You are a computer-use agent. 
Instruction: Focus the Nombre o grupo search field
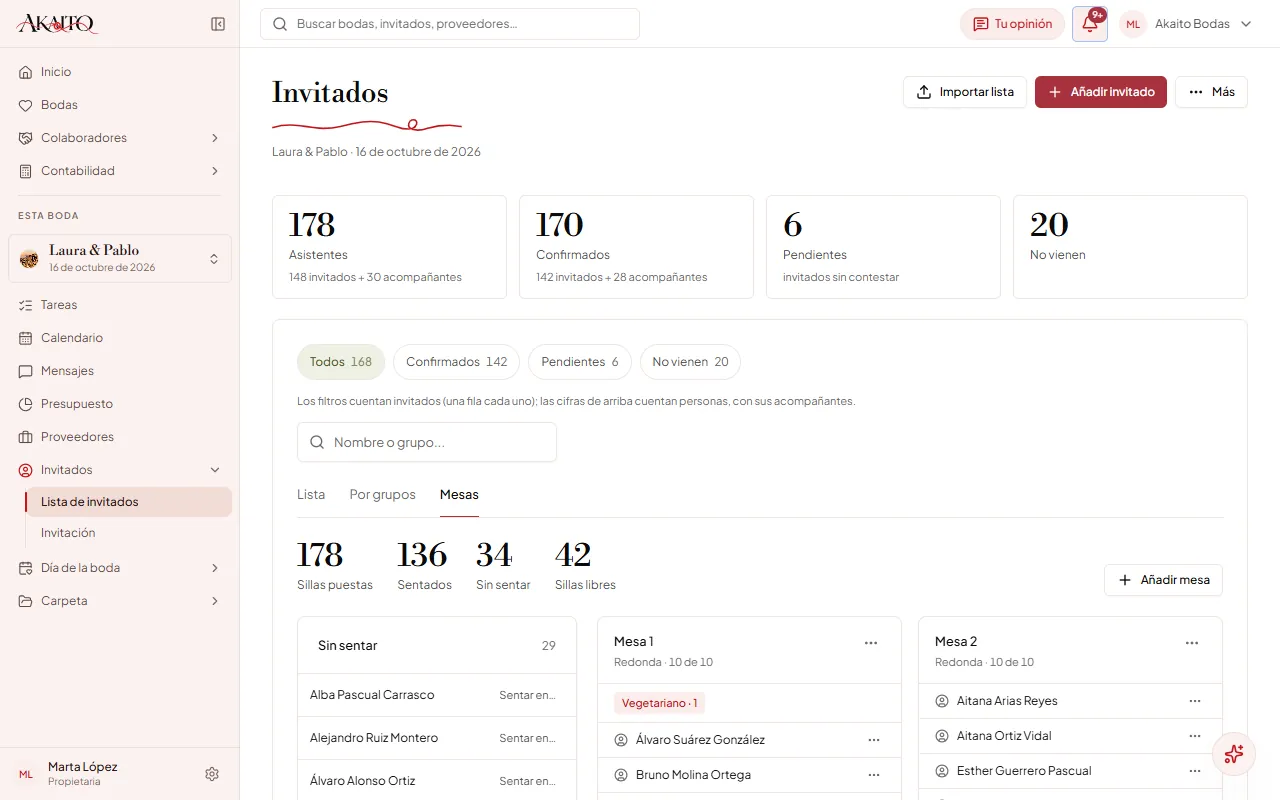pyautogui.click(x=427, y=442)
